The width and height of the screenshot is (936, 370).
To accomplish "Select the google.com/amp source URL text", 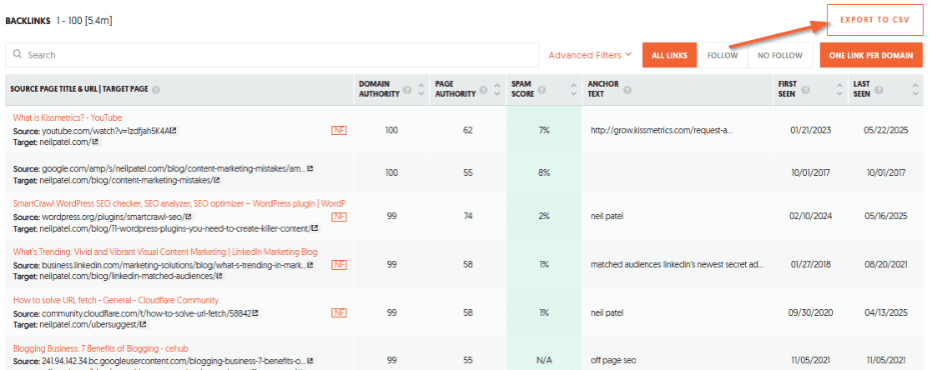I will pos(174,169).
